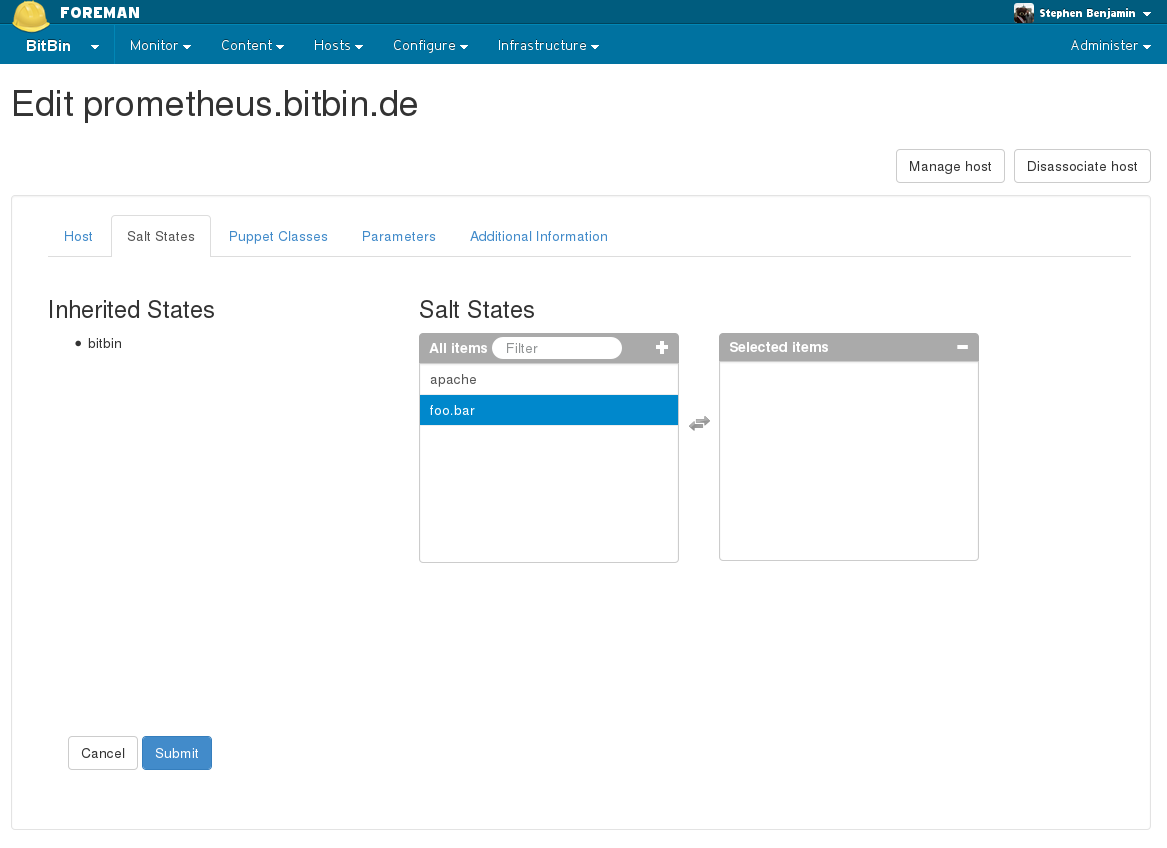1167x848 pixels.
Task: Click the All items header label
Action: 458,348
